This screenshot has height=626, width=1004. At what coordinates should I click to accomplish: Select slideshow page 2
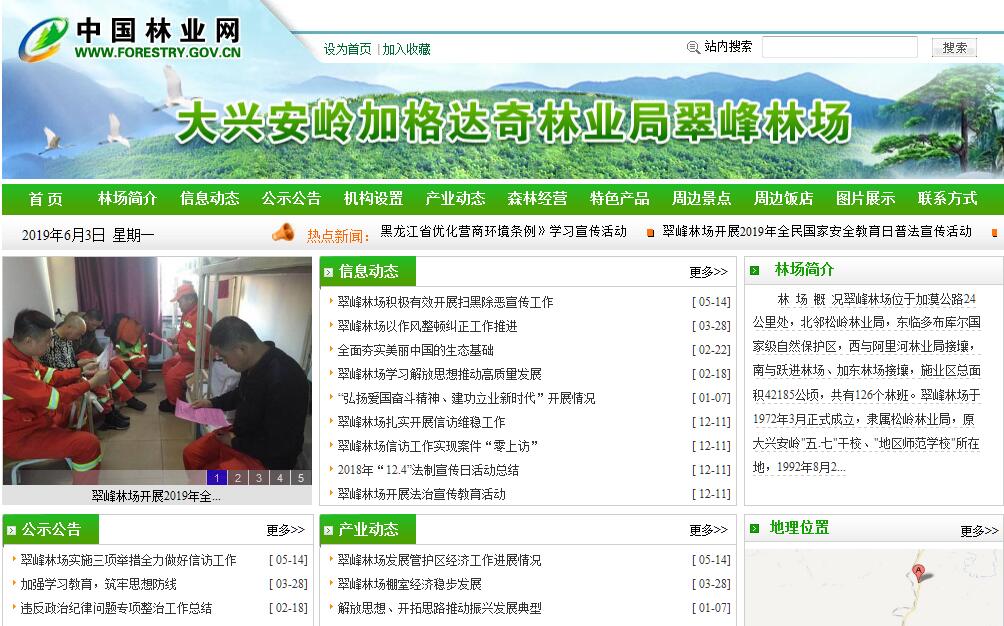click(238, 478)
